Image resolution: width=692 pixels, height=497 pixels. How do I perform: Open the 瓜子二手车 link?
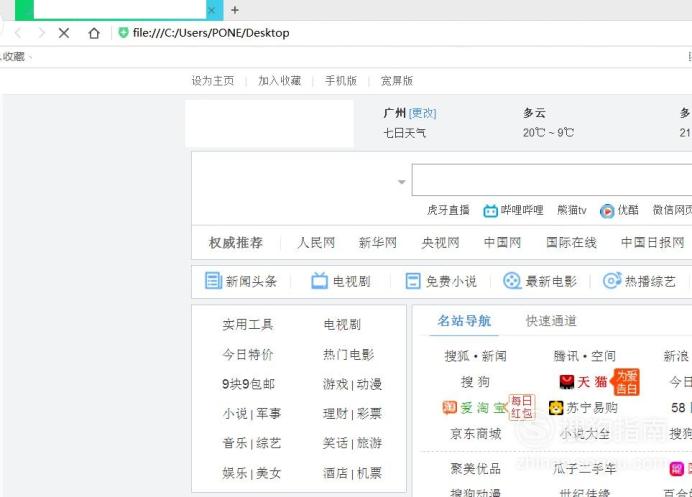[x=584, y=469]
